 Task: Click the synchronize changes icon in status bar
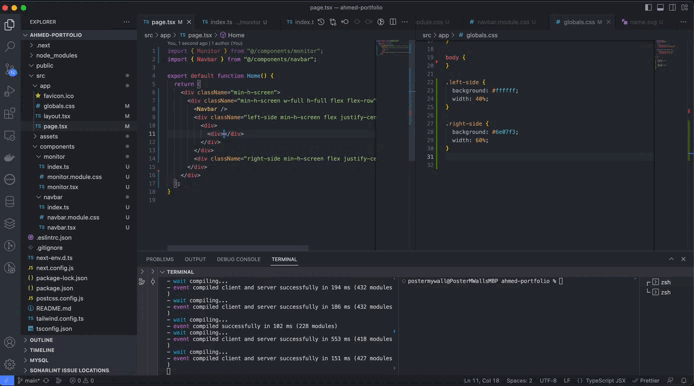click(46, 380)
